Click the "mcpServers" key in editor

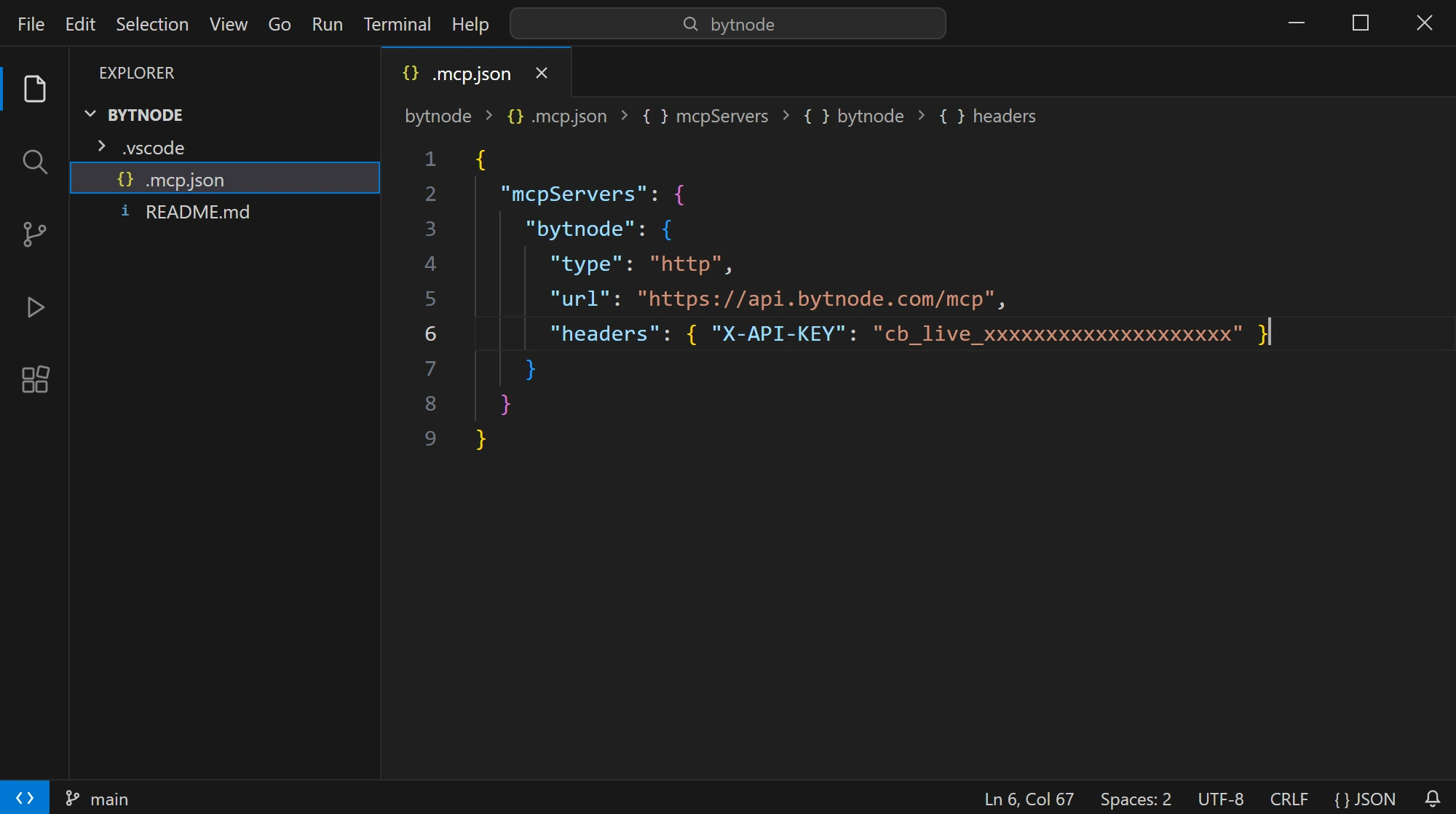pyautogui.click(x=573, y=194)
